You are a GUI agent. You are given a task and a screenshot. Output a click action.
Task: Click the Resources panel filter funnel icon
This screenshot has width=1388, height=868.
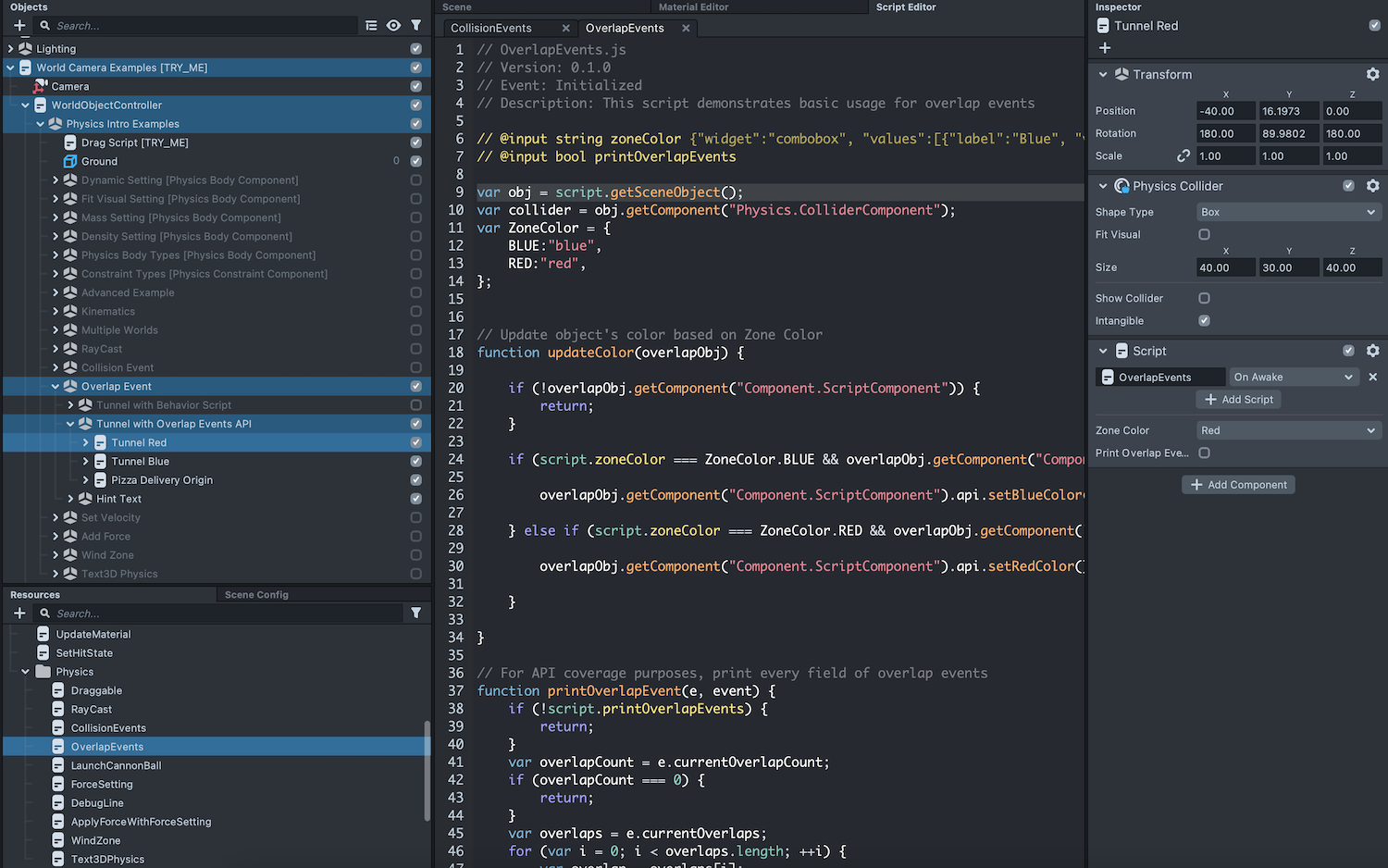tap(416, 614)
